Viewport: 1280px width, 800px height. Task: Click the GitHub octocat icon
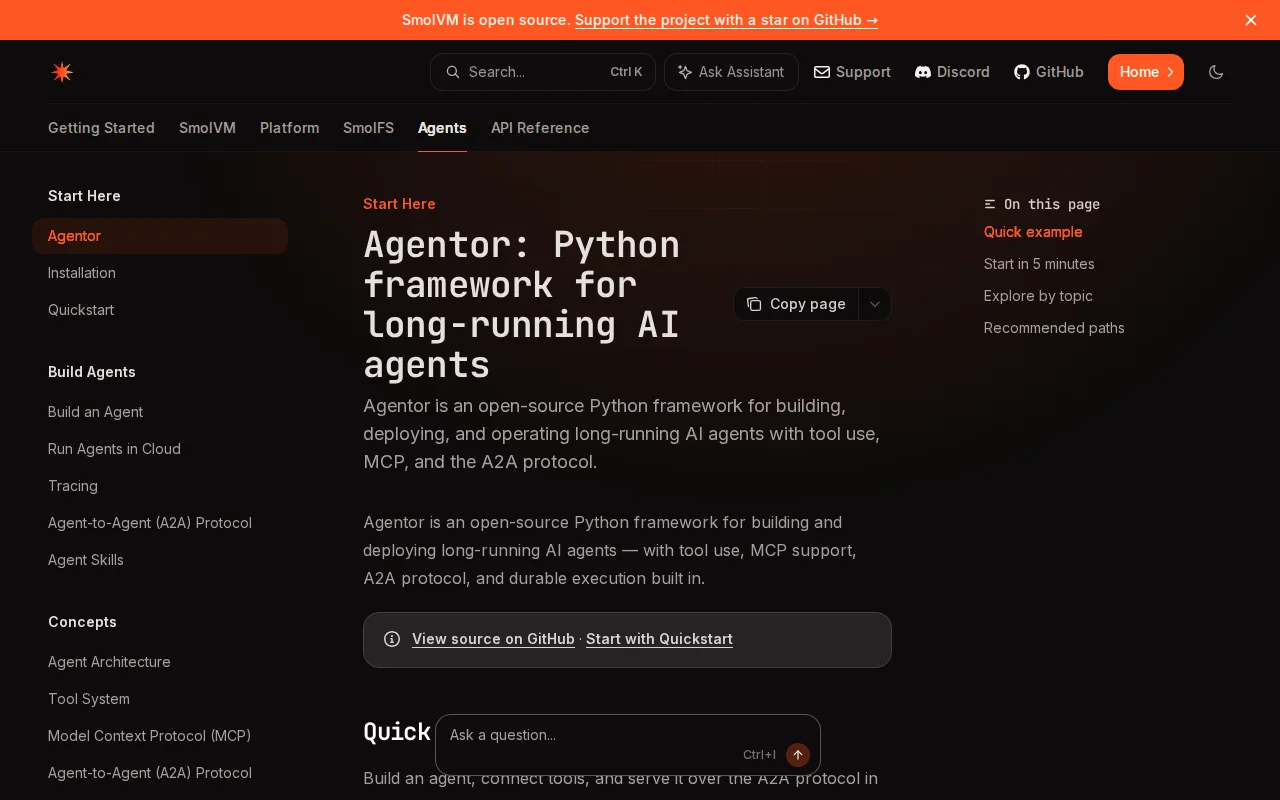1022,72
